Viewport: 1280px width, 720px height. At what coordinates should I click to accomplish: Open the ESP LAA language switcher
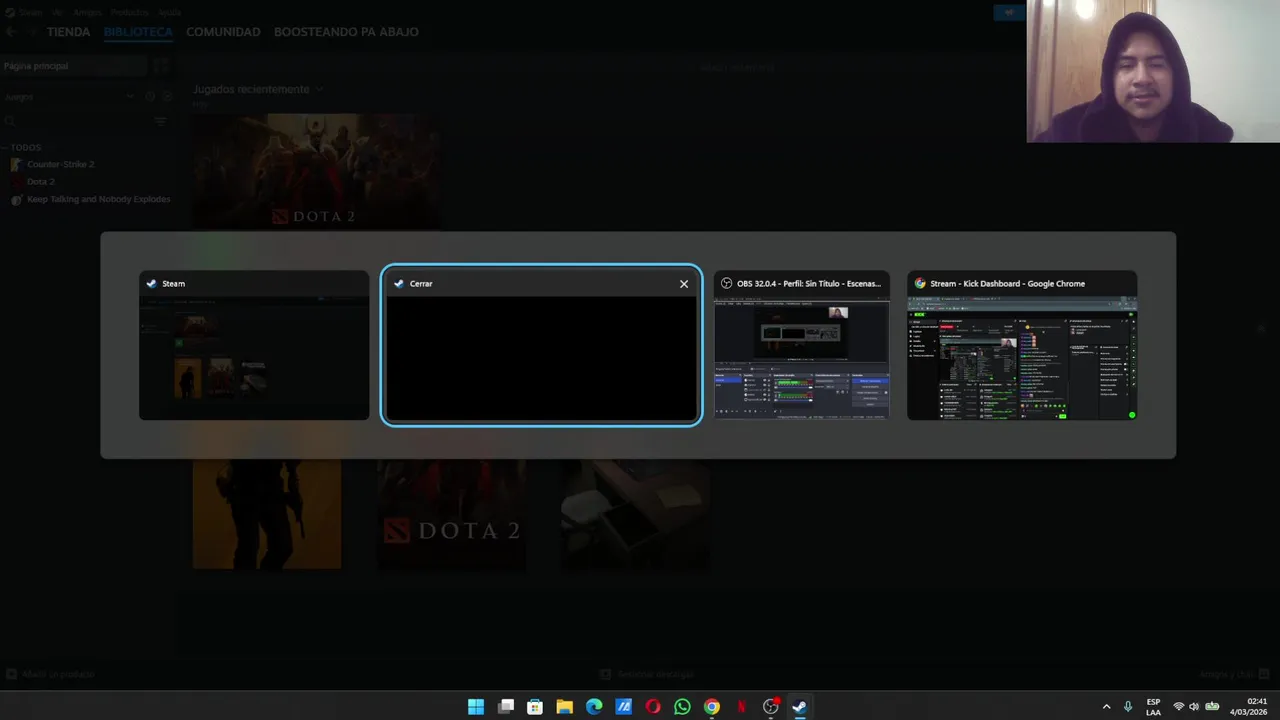click(1153, 707)
